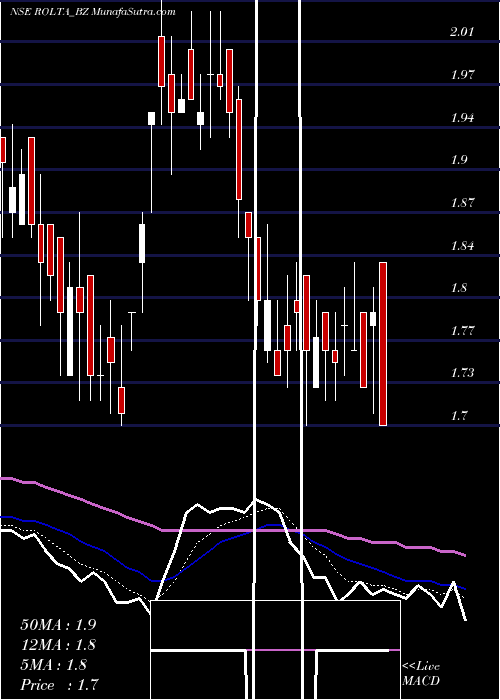Click the last tall red candlestick
500x700 pixels.
click(383, 344)
